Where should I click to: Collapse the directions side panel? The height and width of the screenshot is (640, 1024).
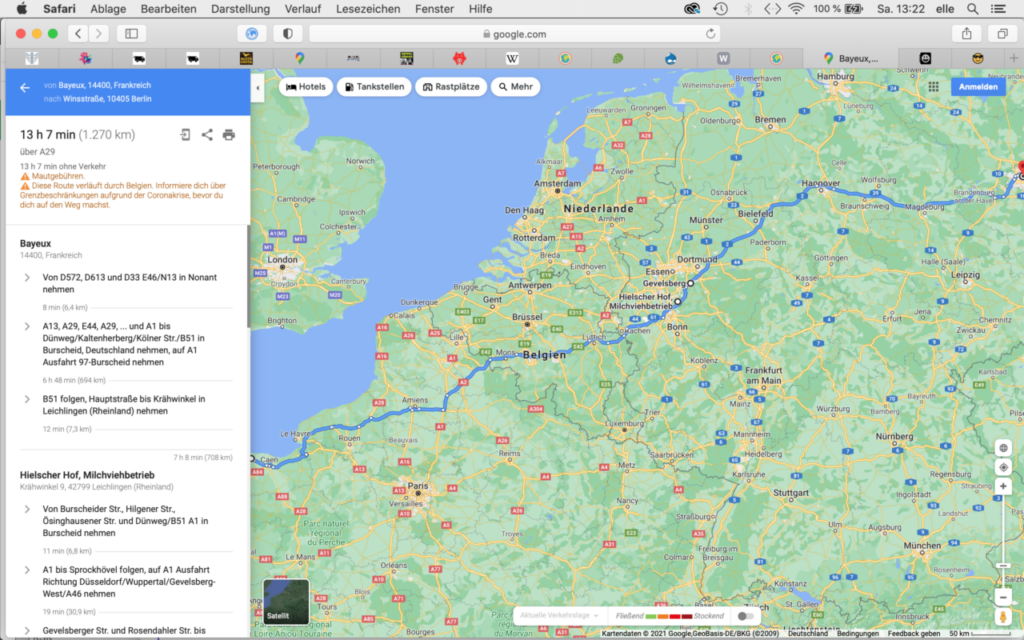(257, 88)
